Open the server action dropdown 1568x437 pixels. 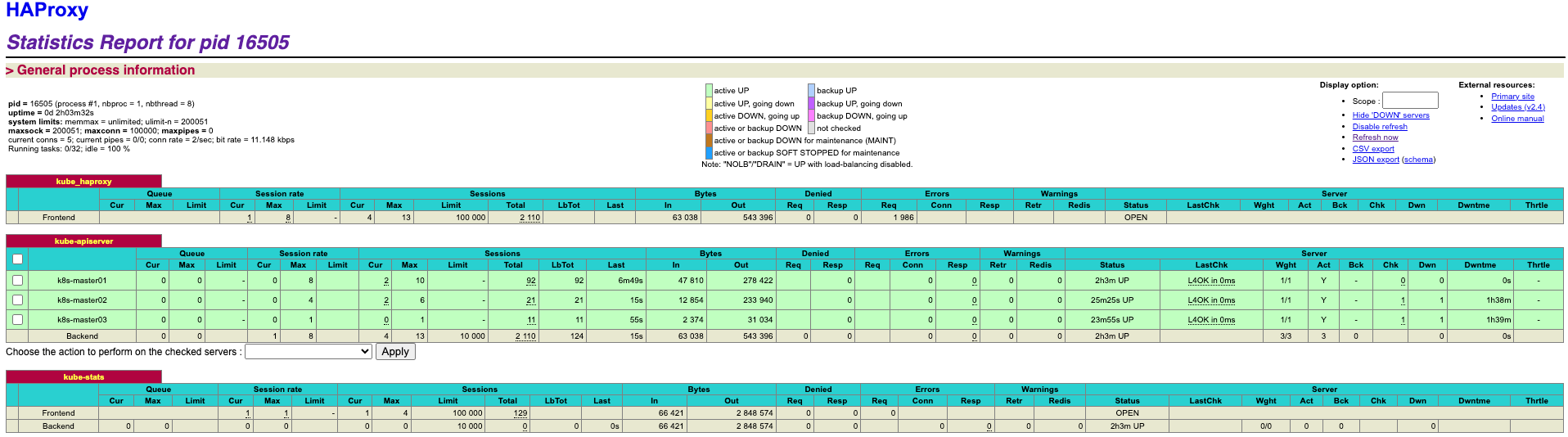coord(309,351)
